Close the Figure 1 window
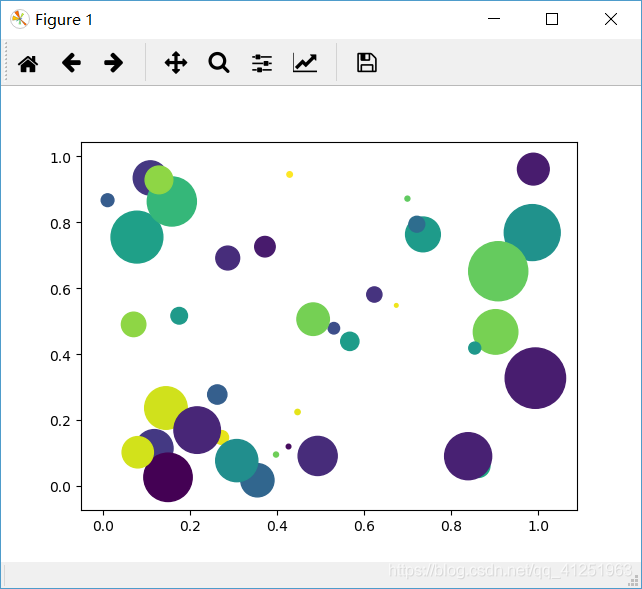642x589 pixels. (x=611, y=19)
